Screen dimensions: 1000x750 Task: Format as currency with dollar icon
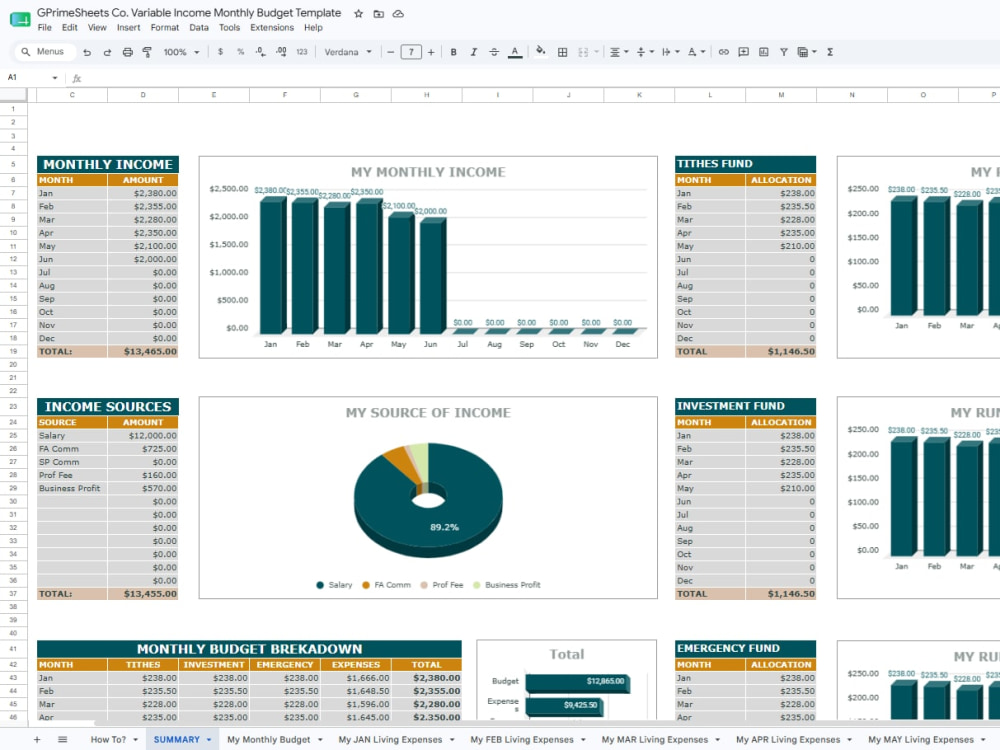[x=220, y=52]
